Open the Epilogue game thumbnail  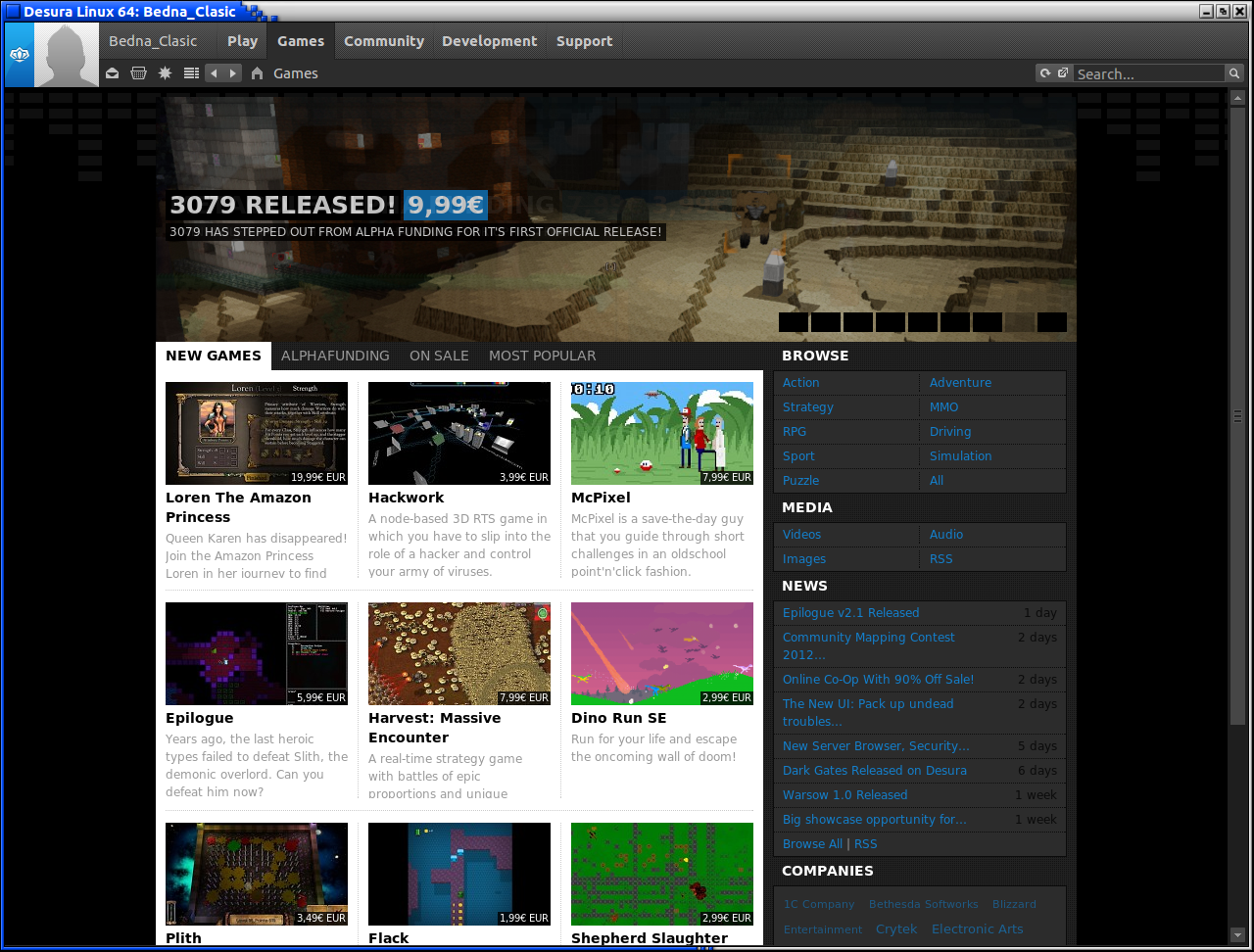[257, 653]
